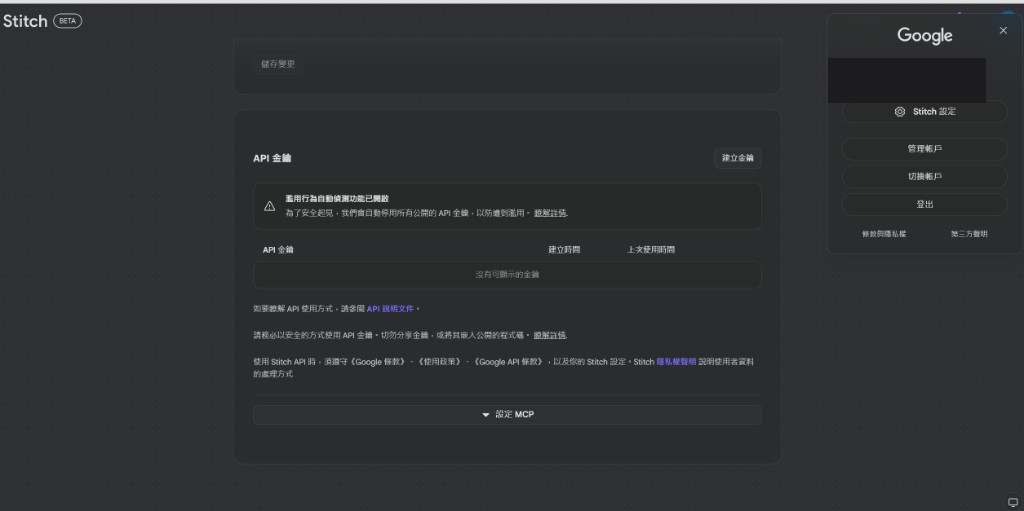Viewport: 1024px width, 511px height.
Task: Close the Google account panel
Action: 1003,30
